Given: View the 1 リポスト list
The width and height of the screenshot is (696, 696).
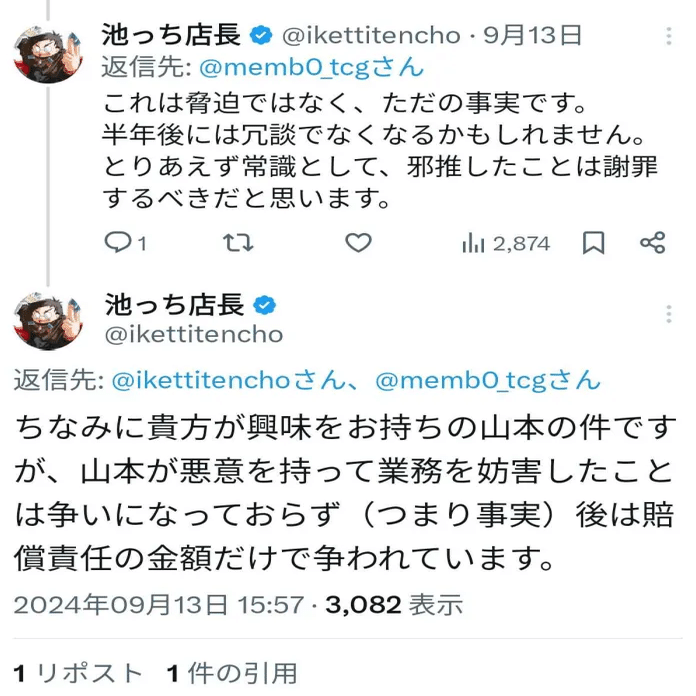Looking at the screenshot, I should coord(78,673).
